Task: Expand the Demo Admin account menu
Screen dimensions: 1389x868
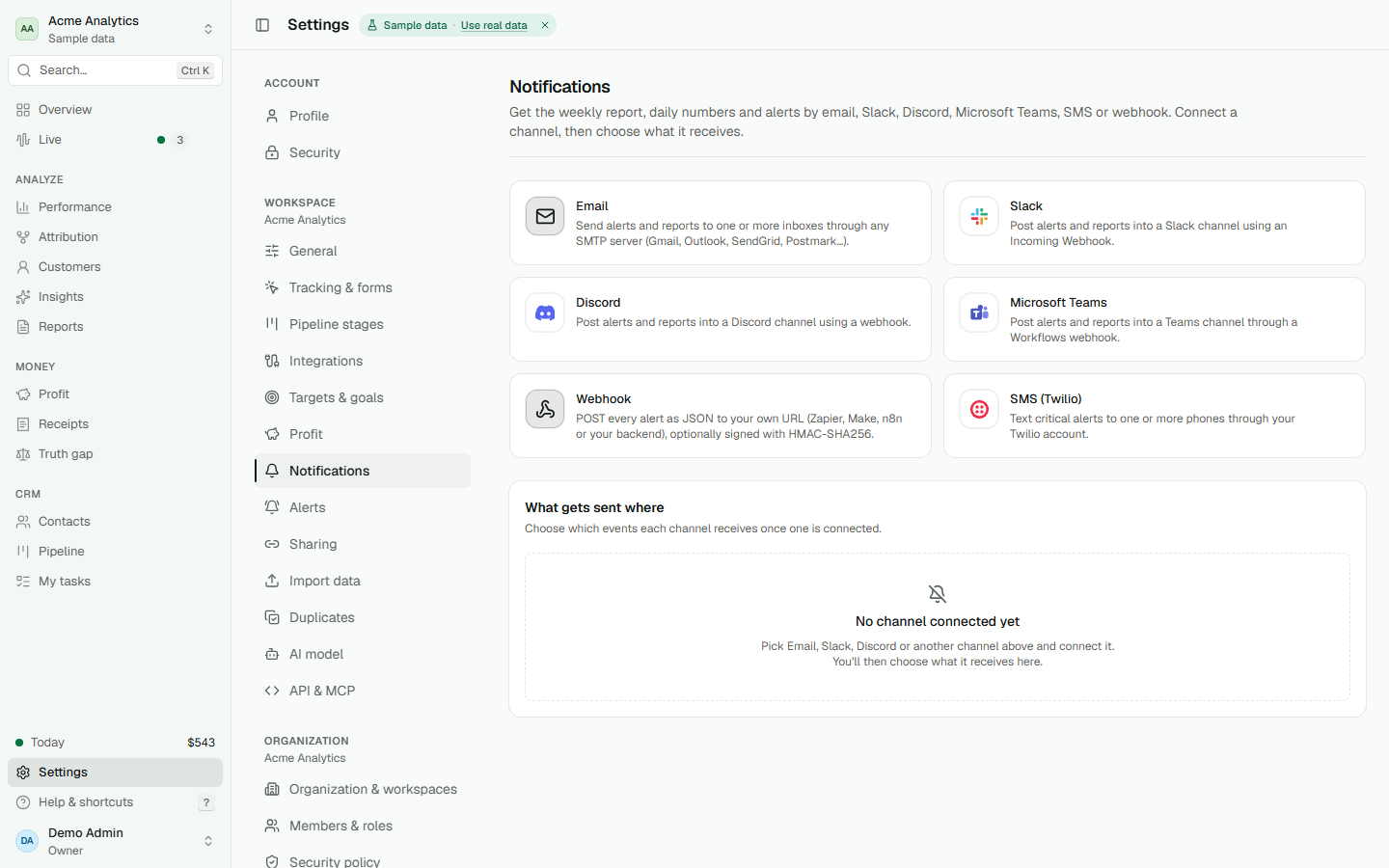Action: click(x=115, y=841)
